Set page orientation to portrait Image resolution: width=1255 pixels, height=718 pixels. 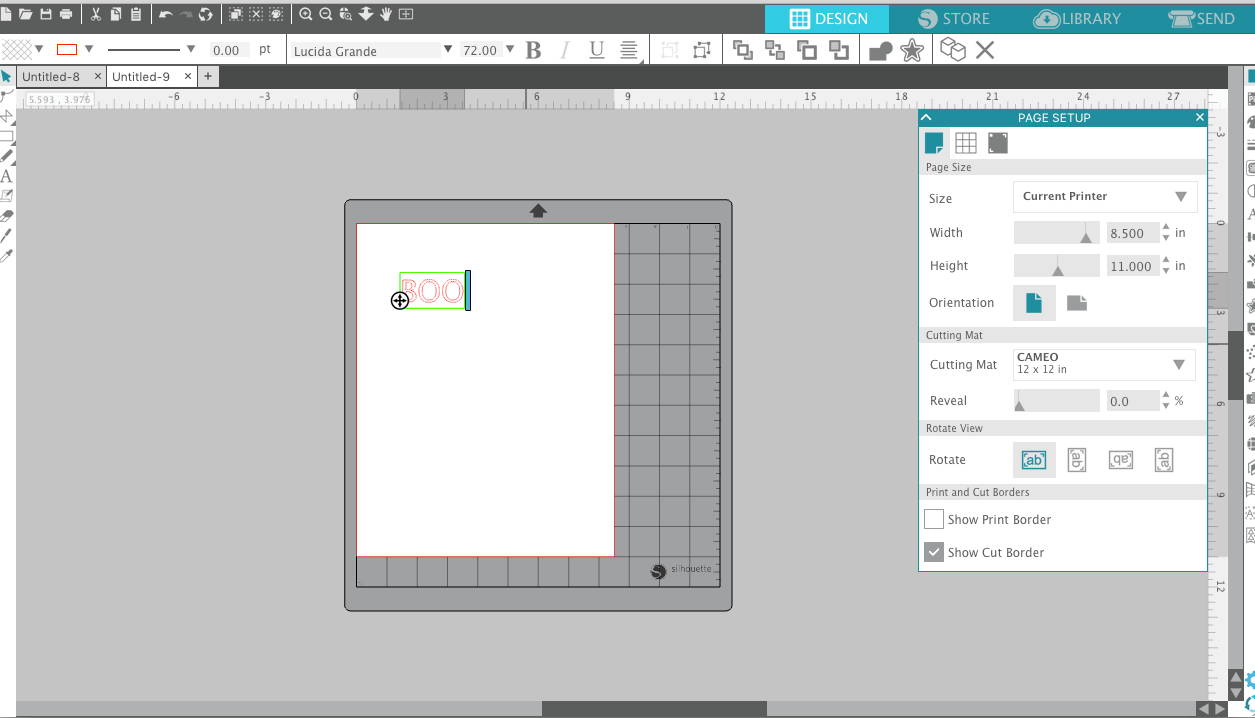(1034, 302)
